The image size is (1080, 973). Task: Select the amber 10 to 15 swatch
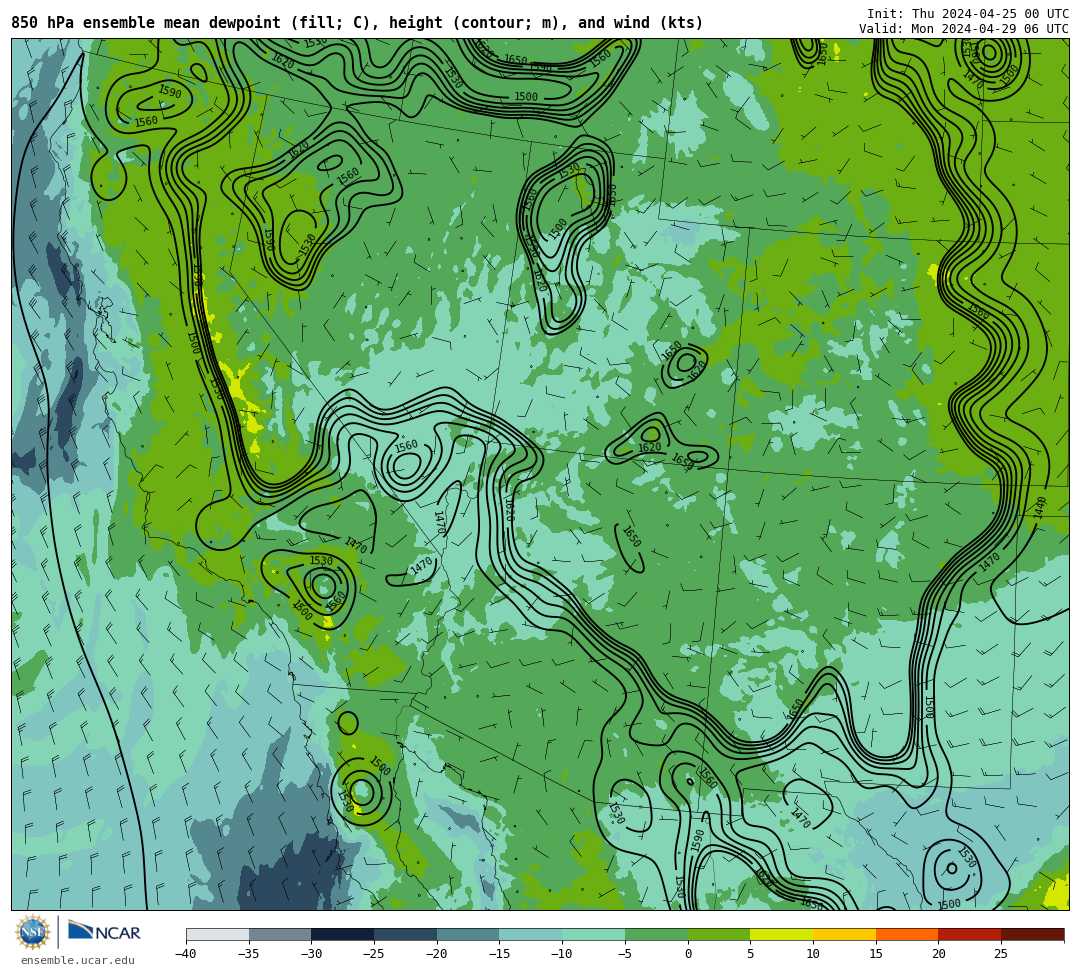844,934
